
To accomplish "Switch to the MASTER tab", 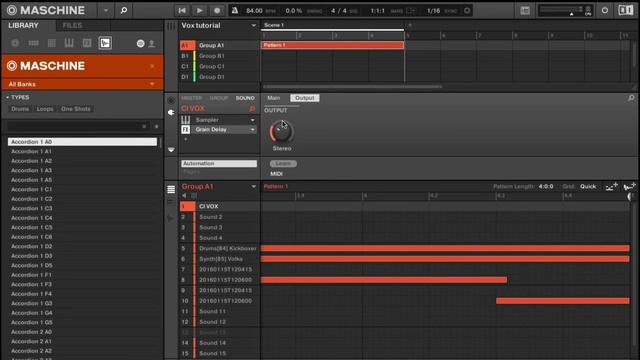I will pos(191,98).
